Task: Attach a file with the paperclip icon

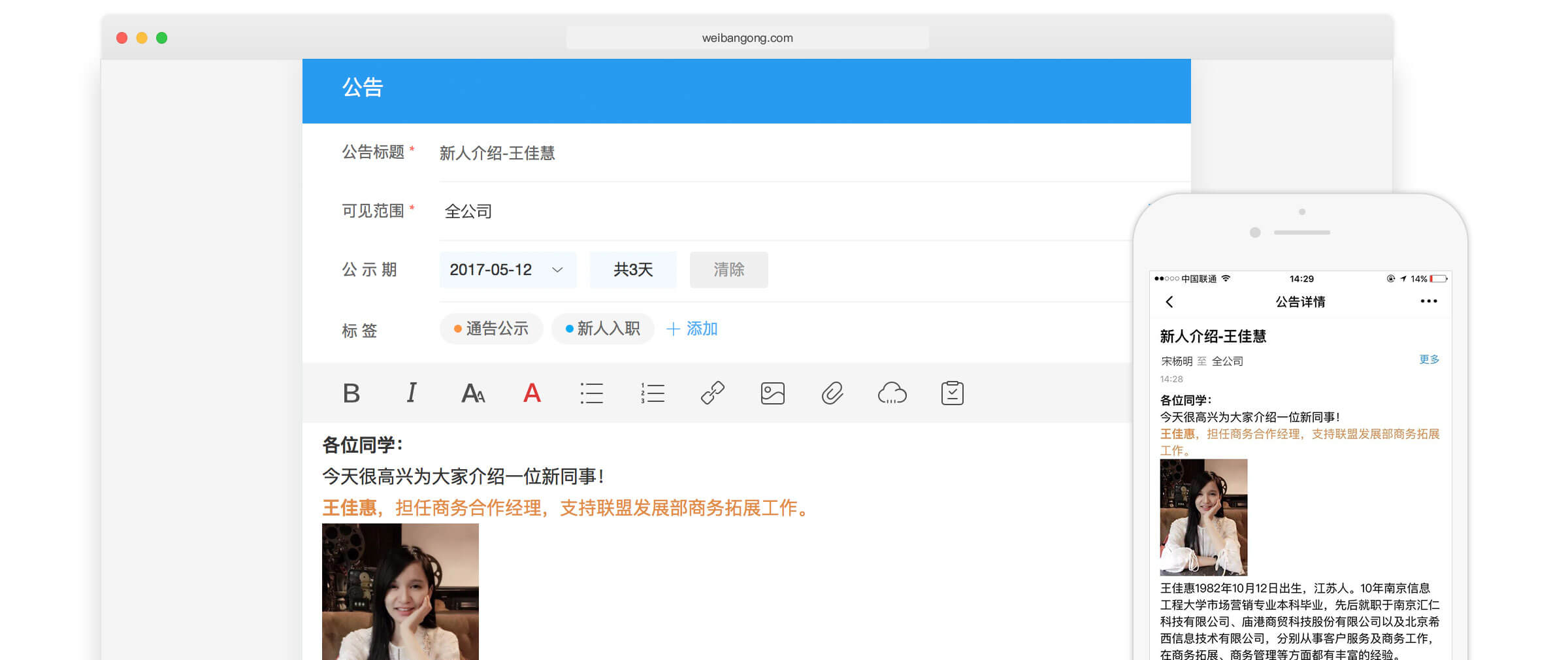Action: tap(832, 393)
